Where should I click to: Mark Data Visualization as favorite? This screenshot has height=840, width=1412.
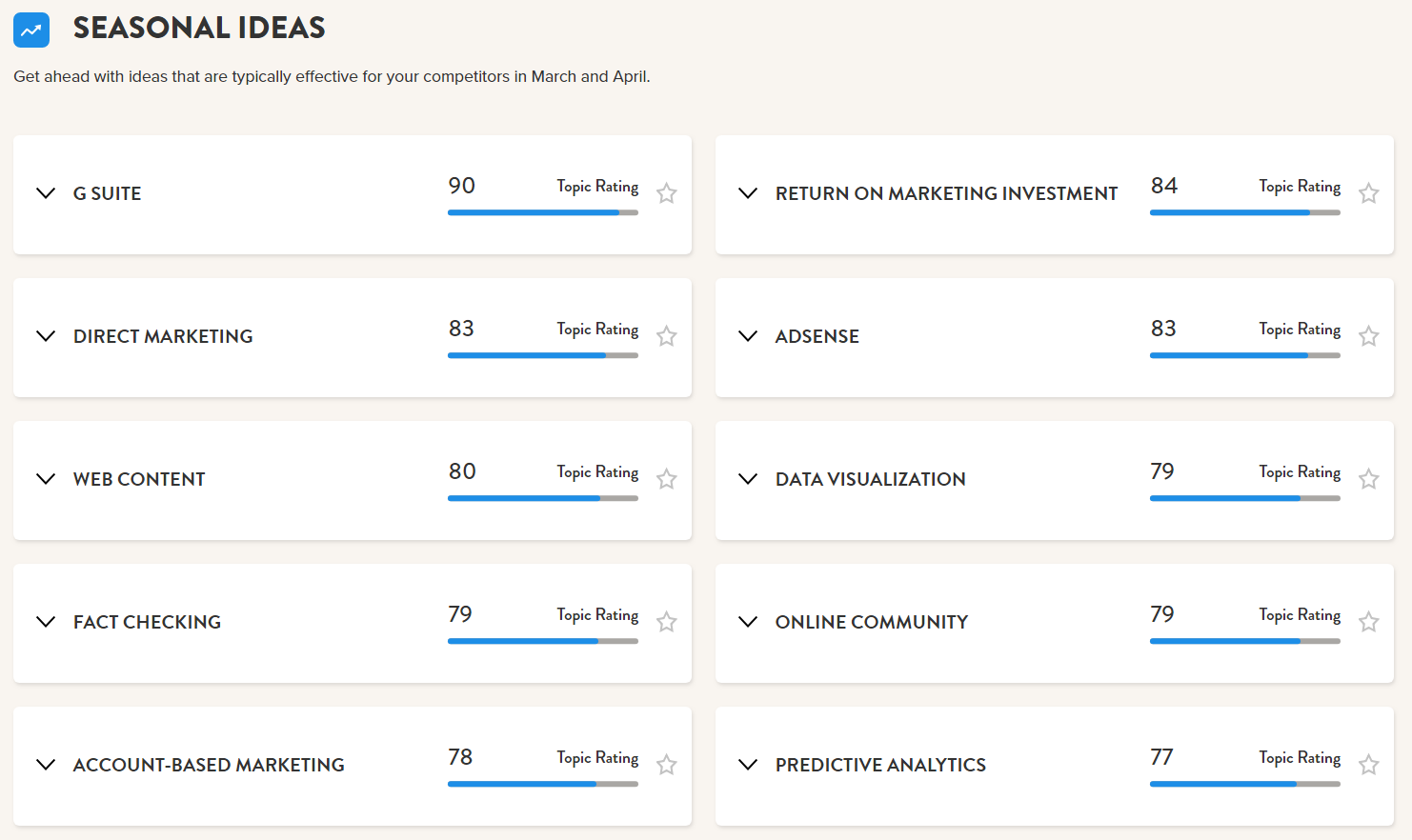1369,479
